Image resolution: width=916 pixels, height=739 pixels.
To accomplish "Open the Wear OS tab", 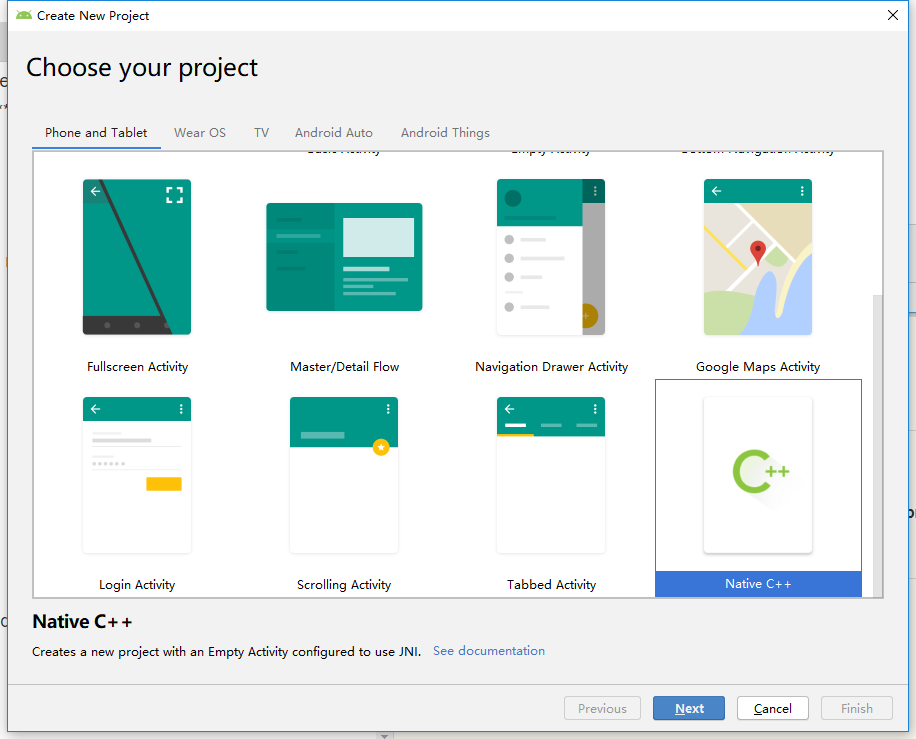I will [x=200, y=133].
